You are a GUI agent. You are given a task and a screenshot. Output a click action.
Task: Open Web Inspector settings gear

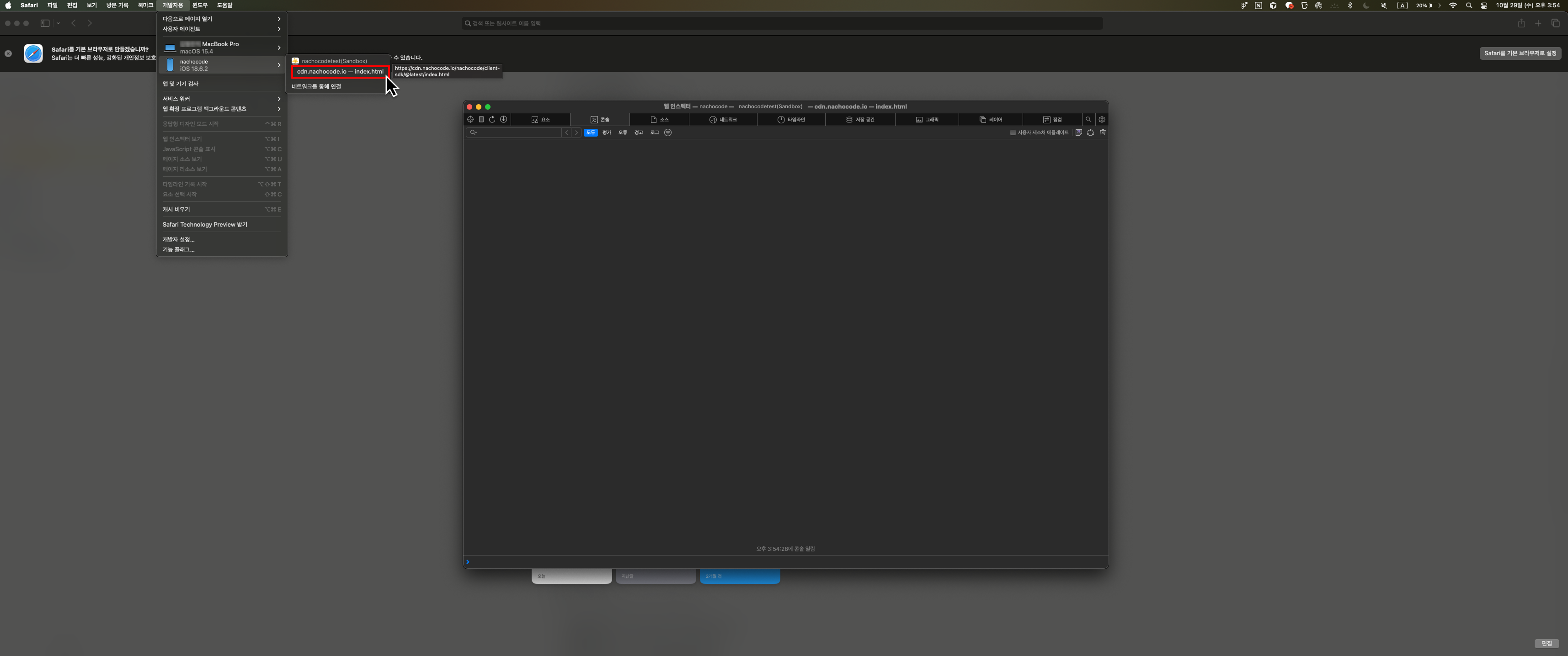coord(1102,119)
